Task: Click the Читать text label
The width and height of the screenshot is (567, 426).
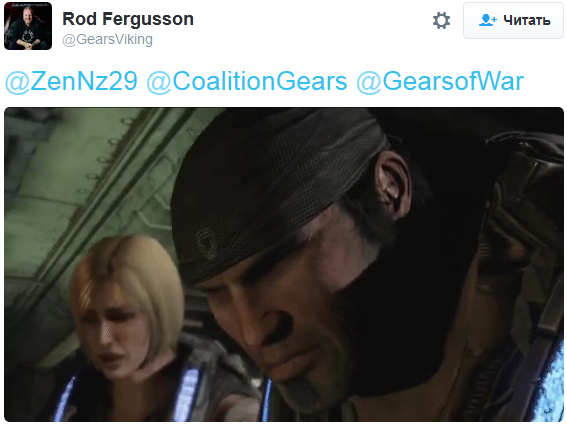Action: pyautogui.click(x=526, y=20)
